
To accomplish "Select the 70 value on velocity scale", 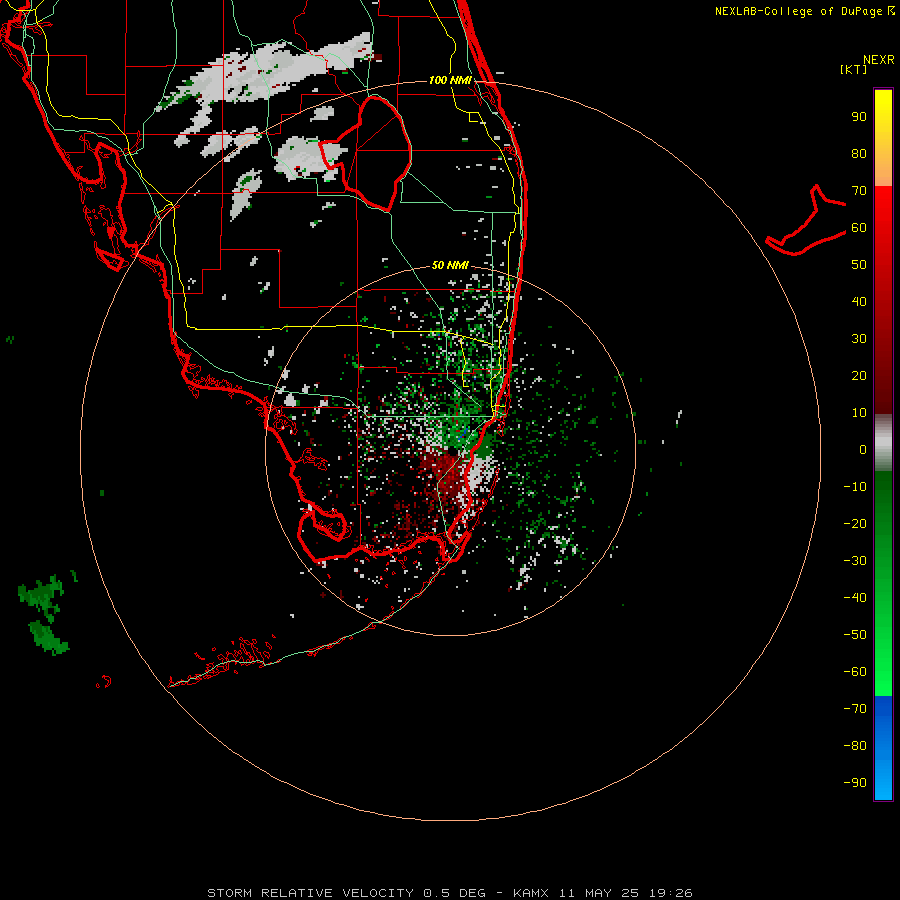I will click(859, 191).
